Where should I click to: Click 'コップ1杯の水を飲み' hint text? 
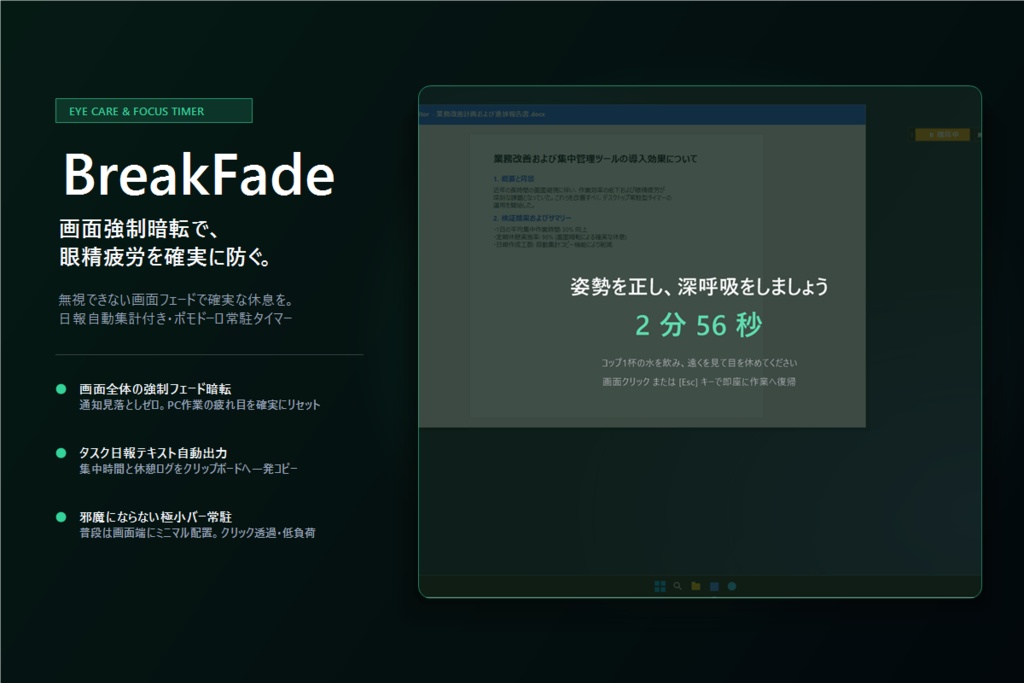coord(641,362)
